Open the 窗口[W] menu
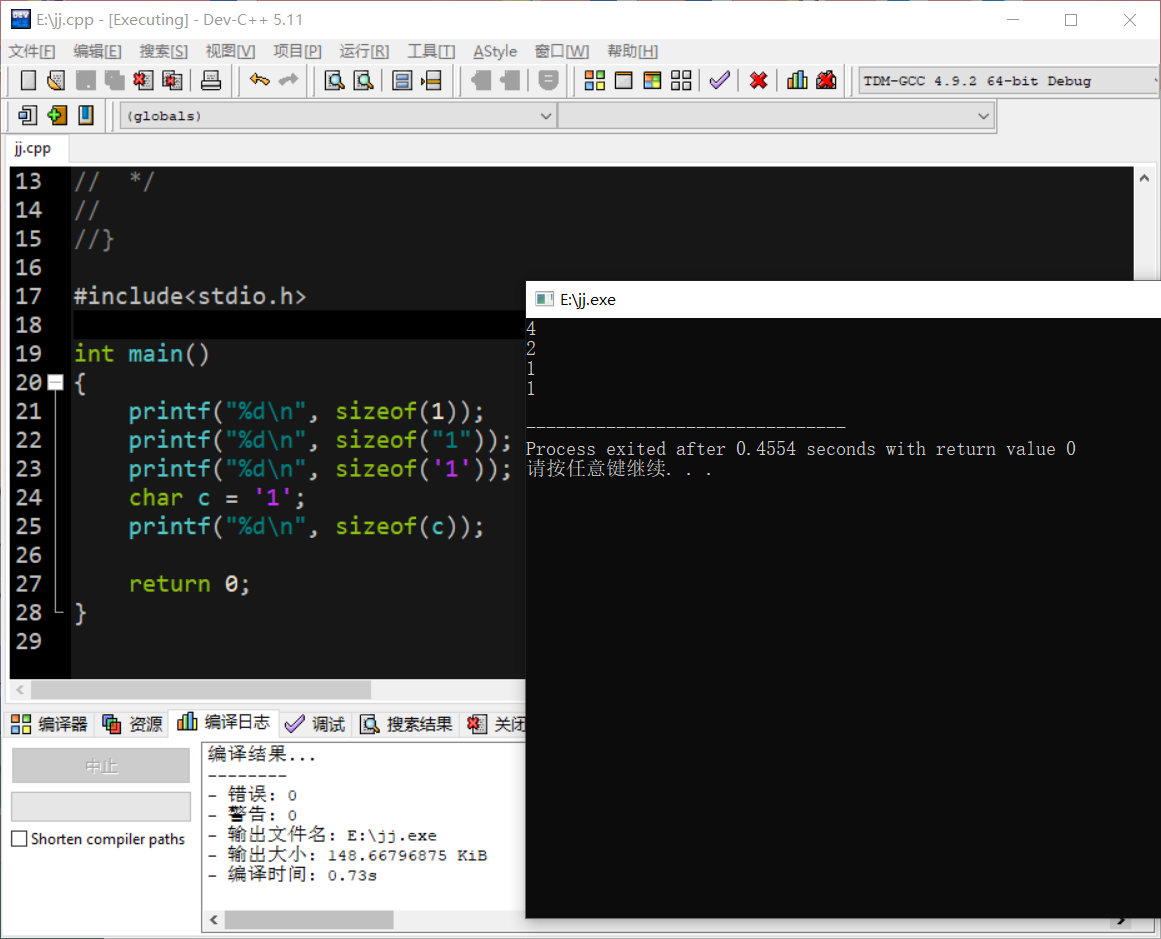Image resolution: width=1161 pixels, height=939 pixels. pyautogui.click(x=561, y=51)
